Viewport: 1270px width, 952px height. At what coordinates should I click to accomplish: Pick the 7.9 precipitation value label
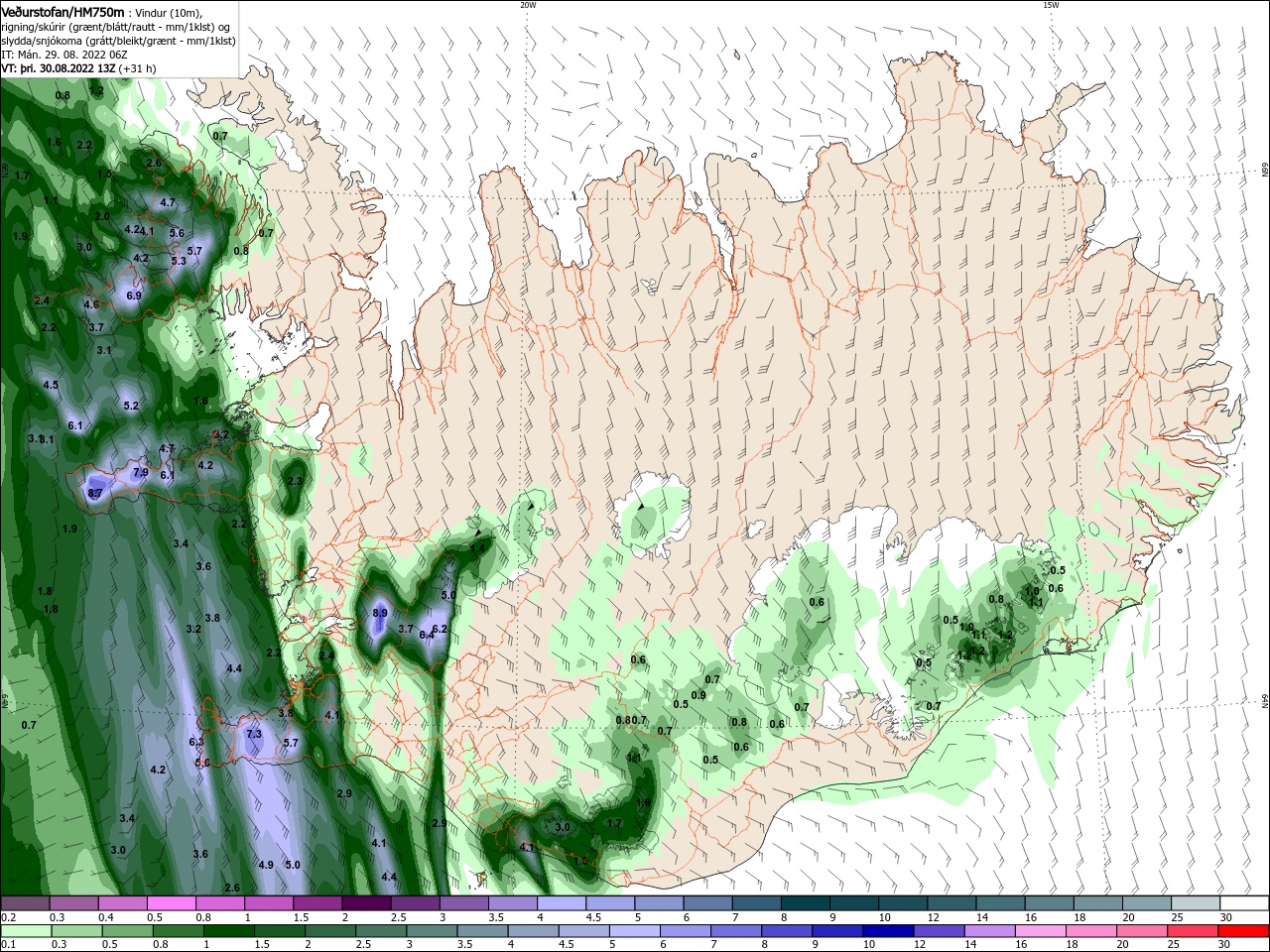141,472
